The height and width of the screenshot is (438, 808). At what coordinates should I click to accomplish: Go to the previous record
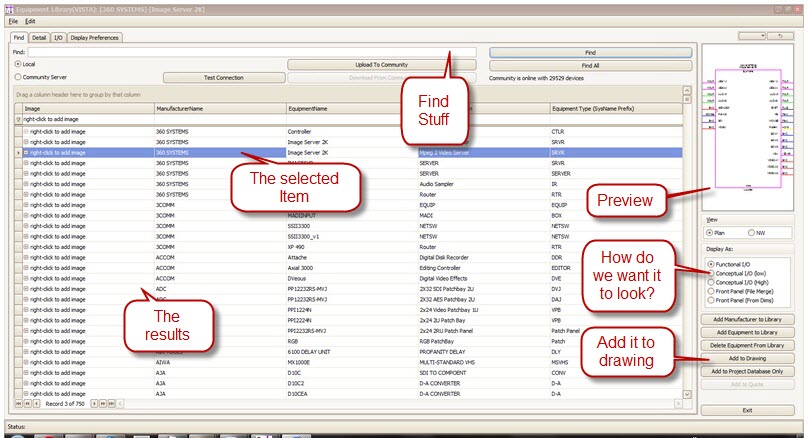click(x=36, y=404)
